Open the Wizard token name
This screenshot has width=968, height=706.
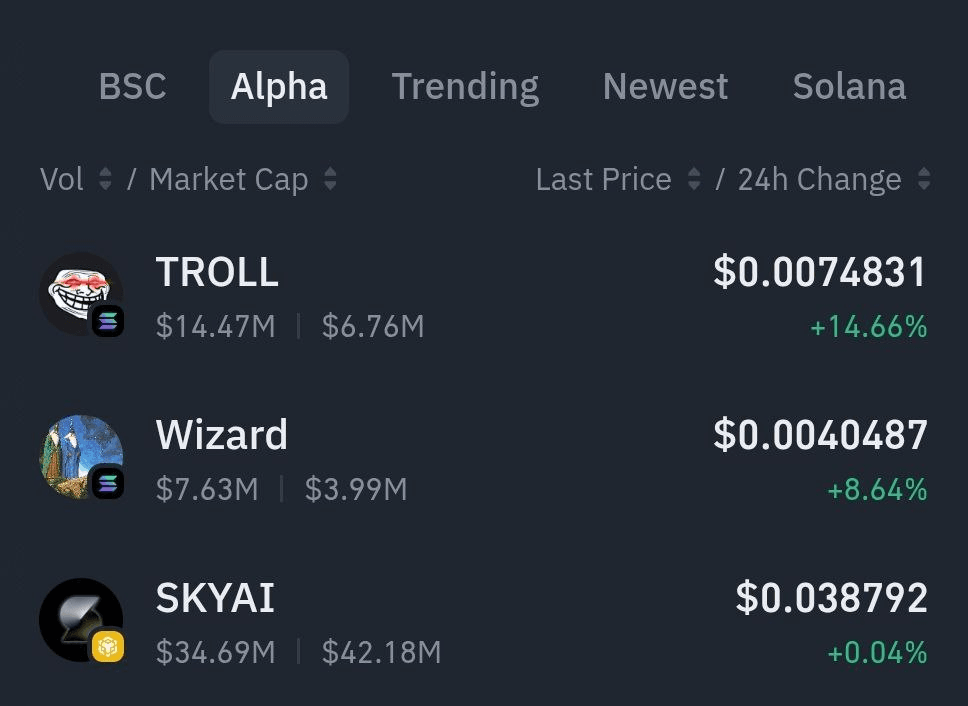[x=222, y=435]
